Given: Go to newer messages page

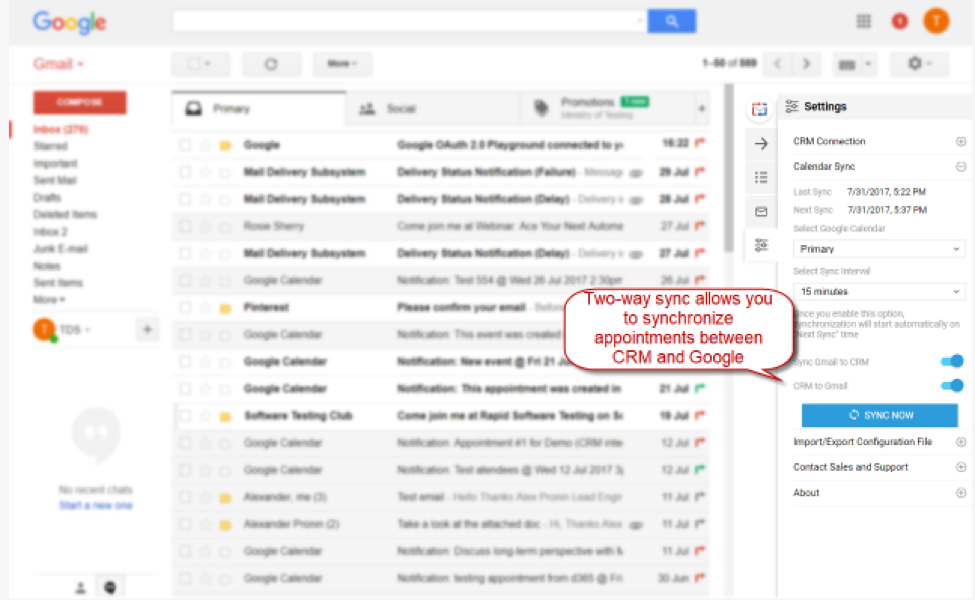Looking at the screenshot, I should click(777, 63).
